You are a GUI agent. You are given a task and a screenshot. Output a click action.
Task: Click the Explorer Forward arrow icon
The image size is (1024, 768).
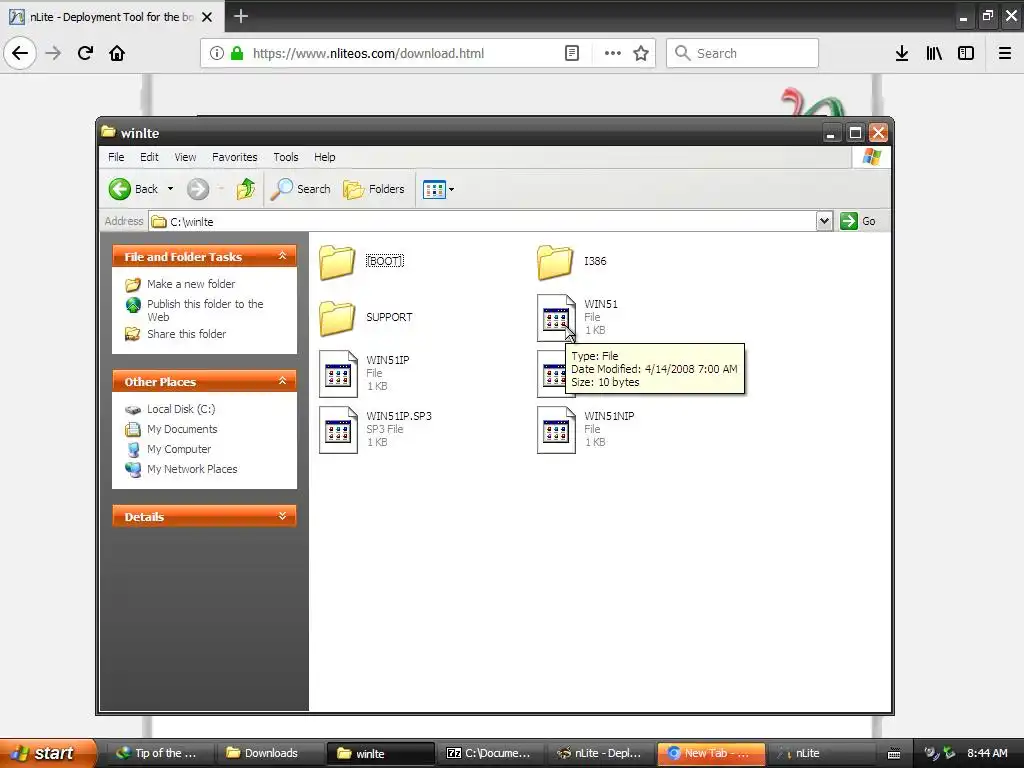point(198,189)
